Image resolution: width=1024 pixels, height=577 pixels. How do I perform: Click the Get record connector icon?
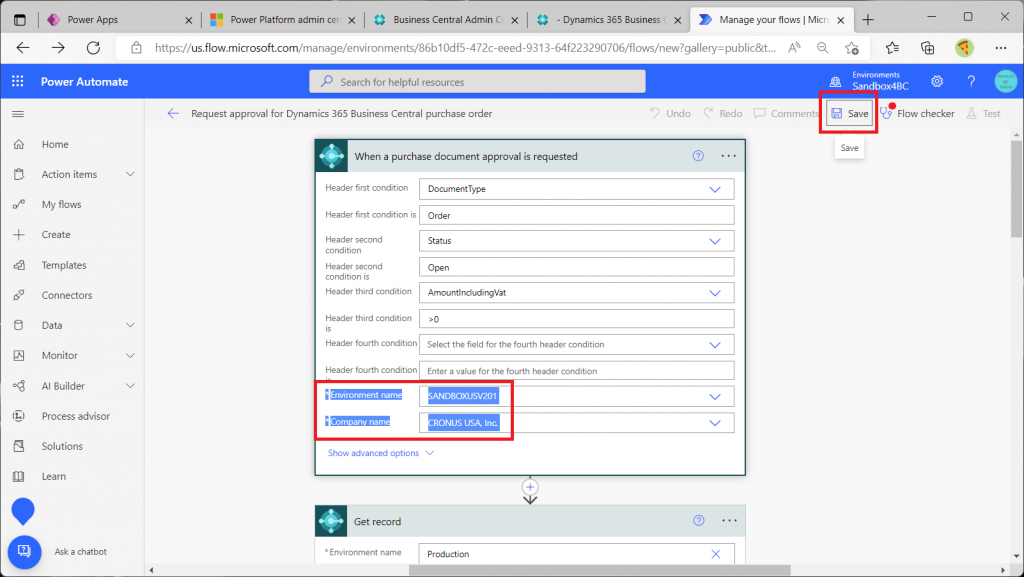(331, 521)
